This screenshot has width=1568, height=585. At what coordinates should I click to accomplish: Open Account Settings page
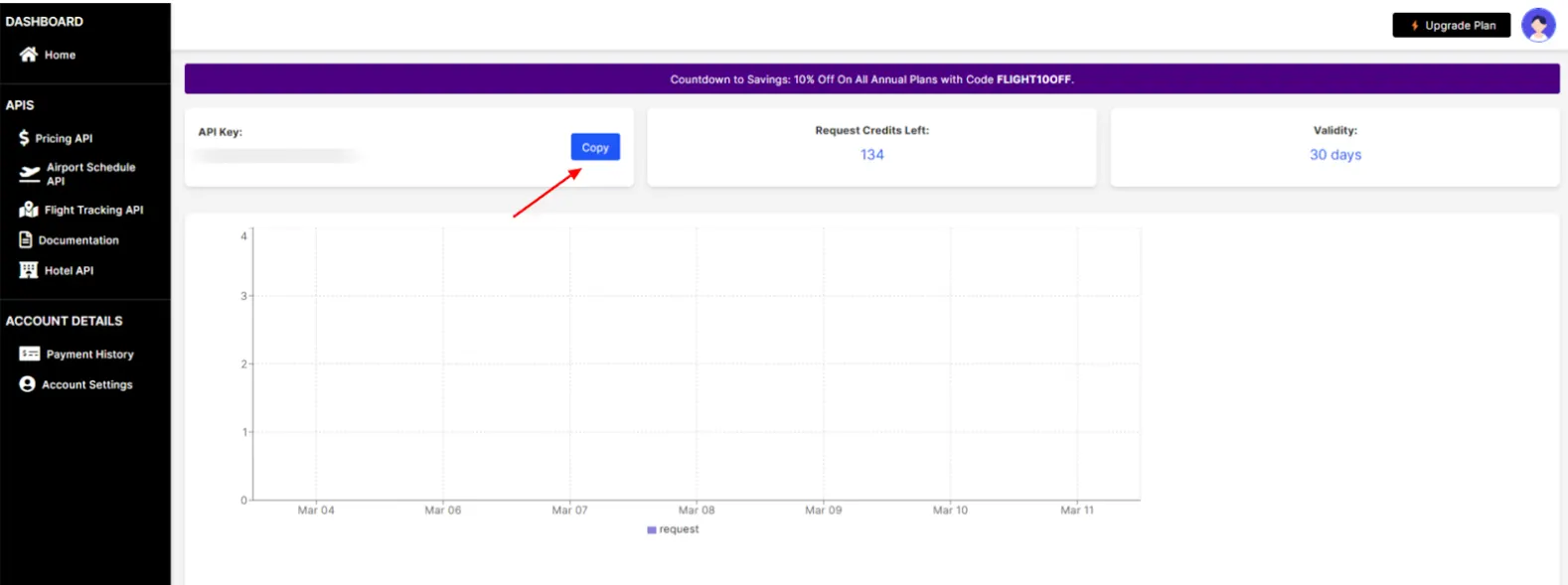[86, 384]
